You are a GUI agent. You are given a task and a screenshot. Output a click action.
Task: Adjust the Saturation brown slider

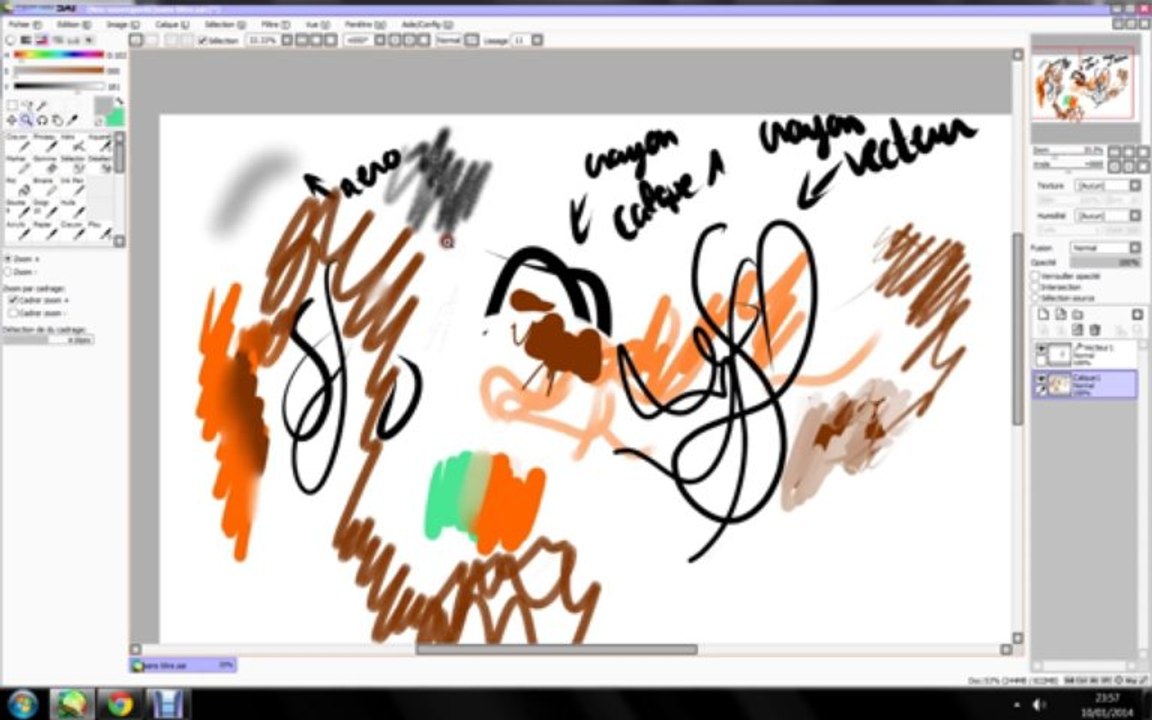(x=59, y=71)
